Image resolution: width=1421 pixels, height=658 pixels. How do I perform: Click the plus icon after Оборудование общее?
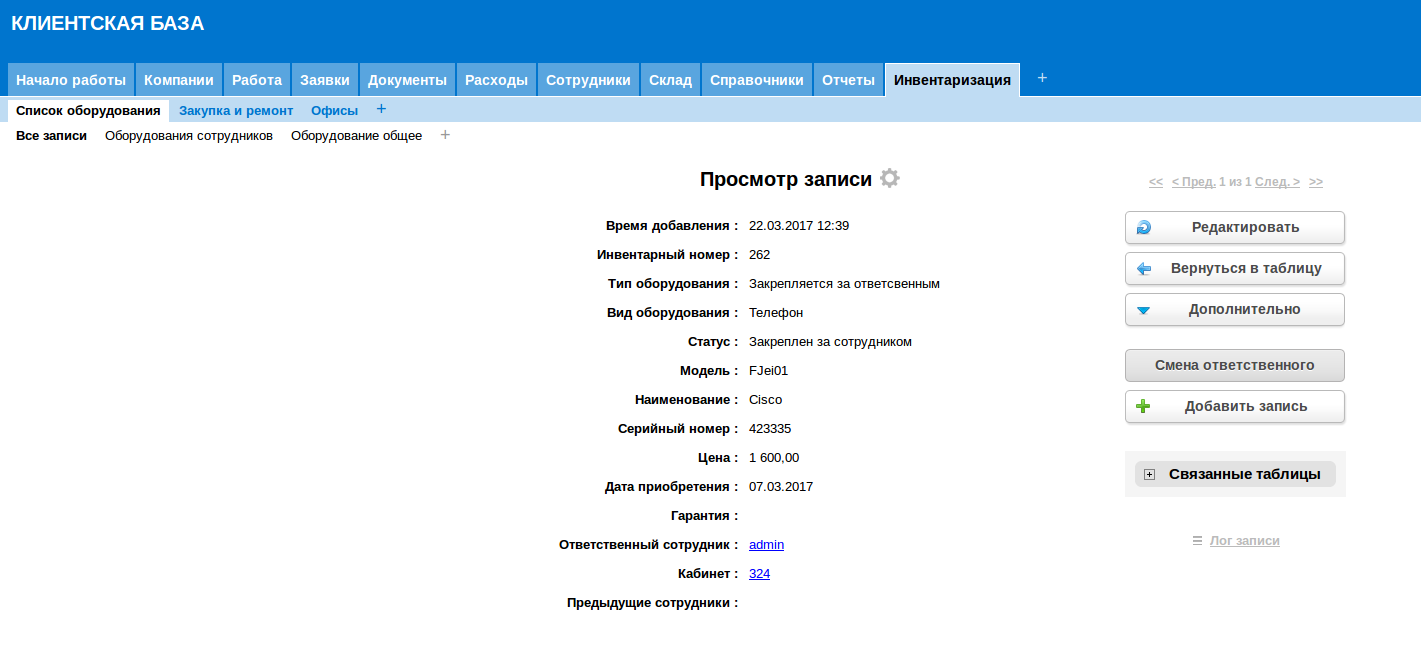click(445, 135)
